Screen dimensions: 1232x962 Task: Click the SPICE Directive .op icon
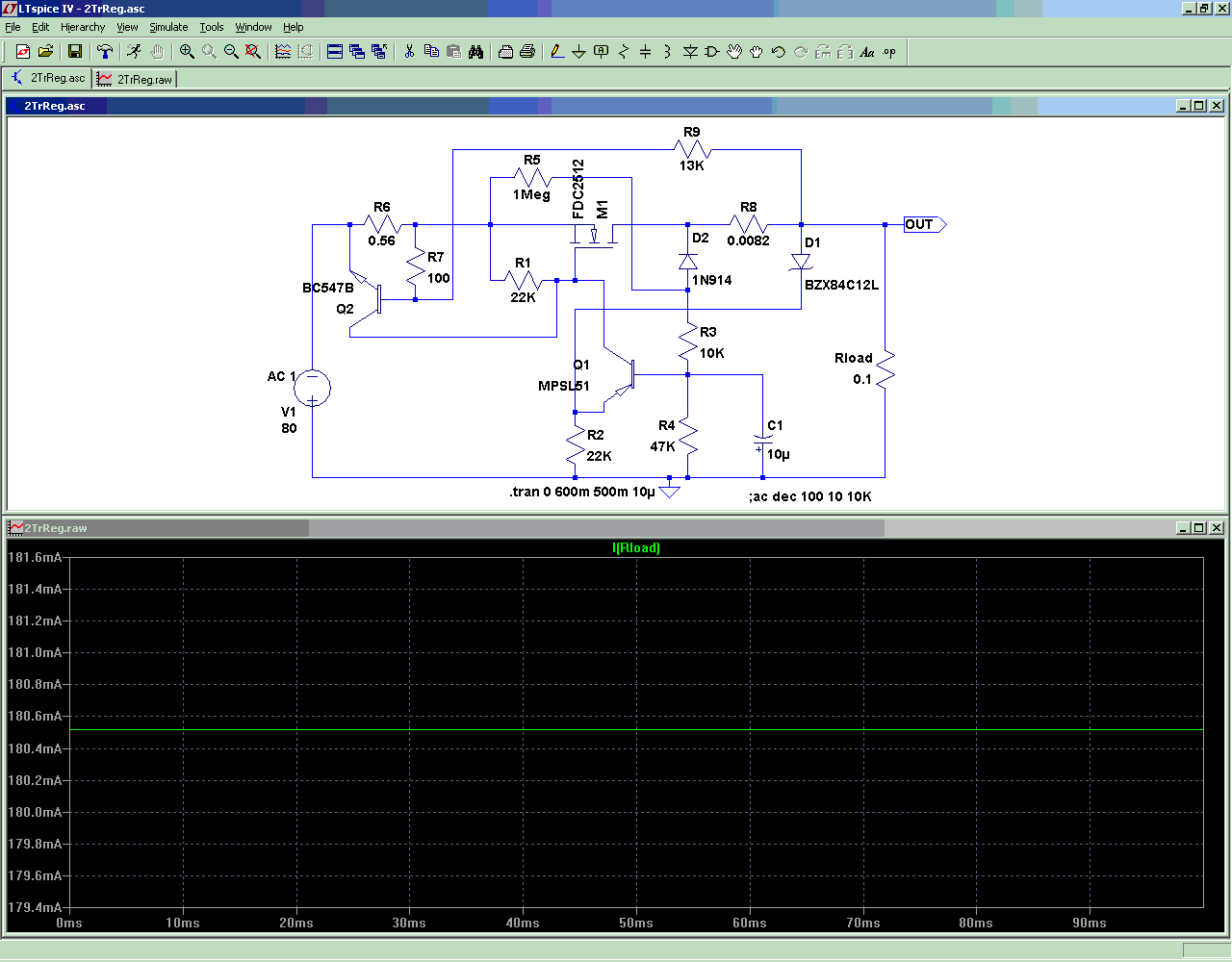tap(889, 51)
